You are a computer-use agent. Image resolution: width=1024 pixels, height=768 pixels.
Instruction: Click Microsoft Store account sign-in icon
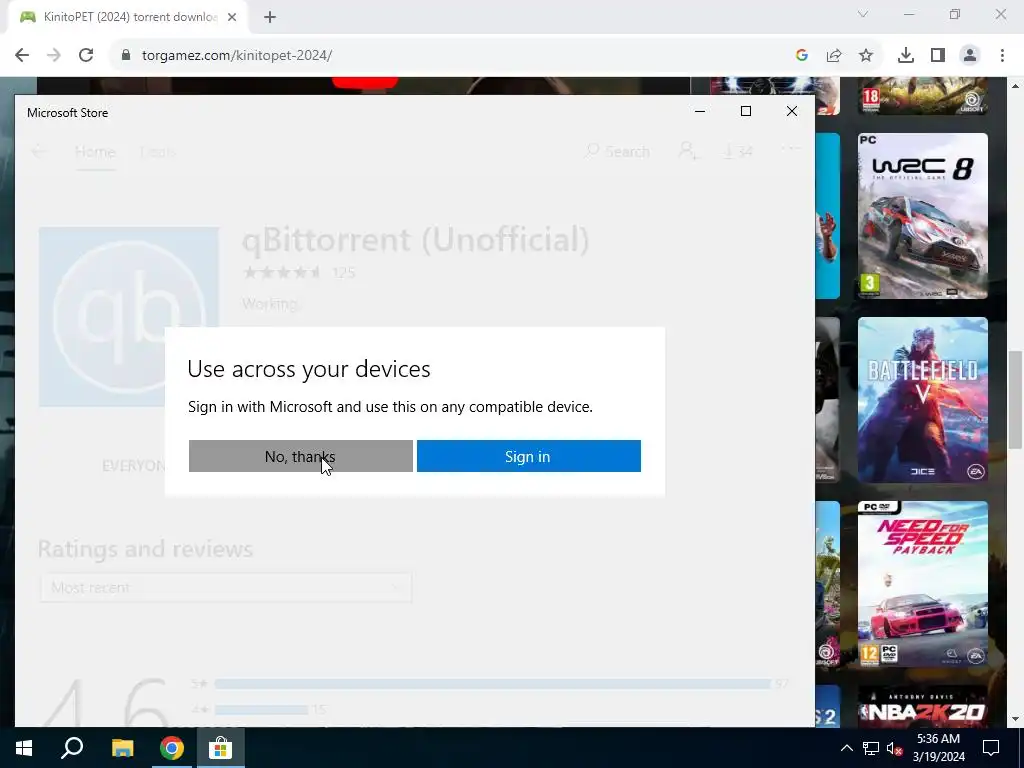(x=688, y=152)
